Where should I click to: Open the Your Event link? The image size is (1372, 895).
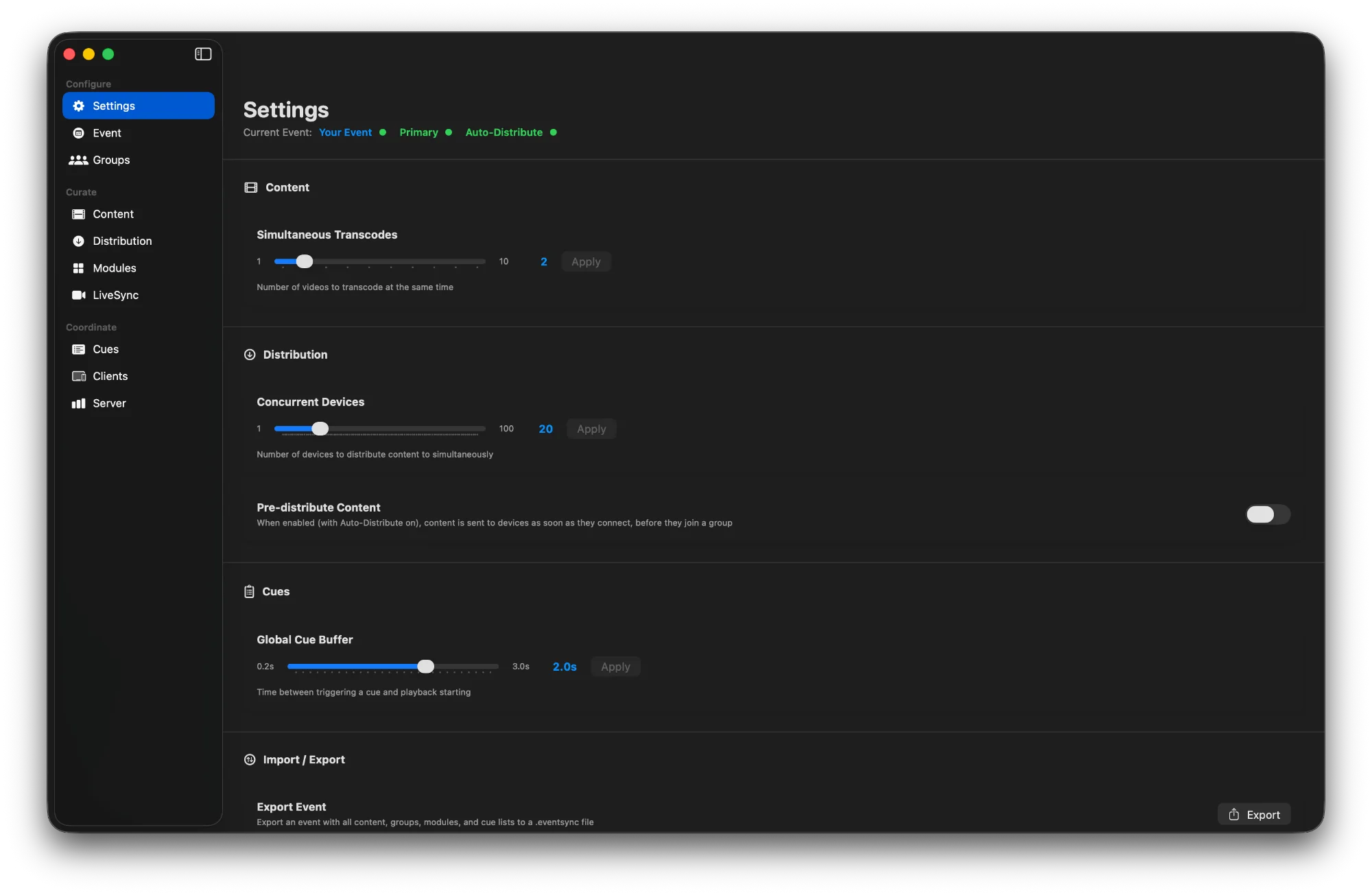[x=346, y=132]
